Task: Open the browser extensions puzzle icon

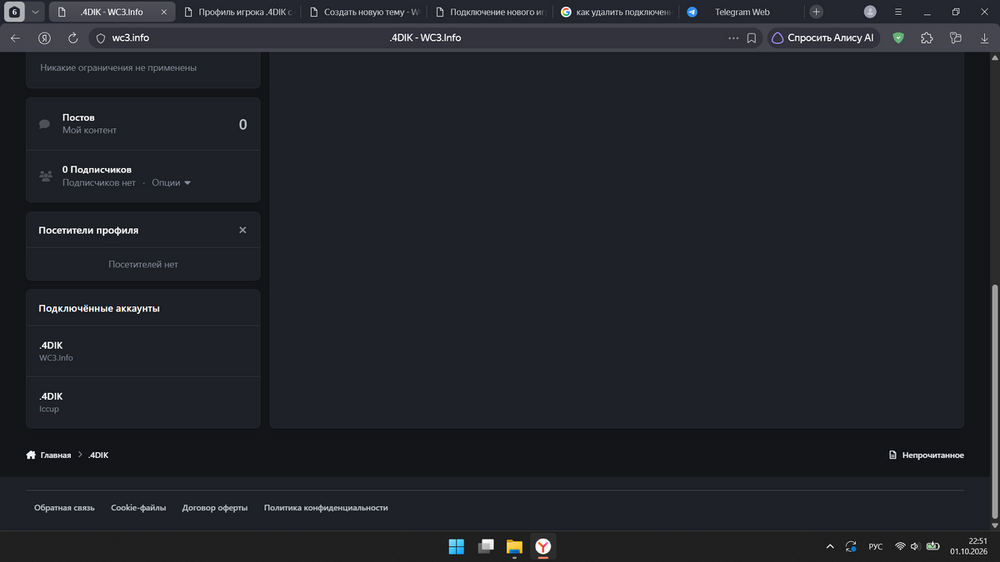Action: [x=927, y=38]
